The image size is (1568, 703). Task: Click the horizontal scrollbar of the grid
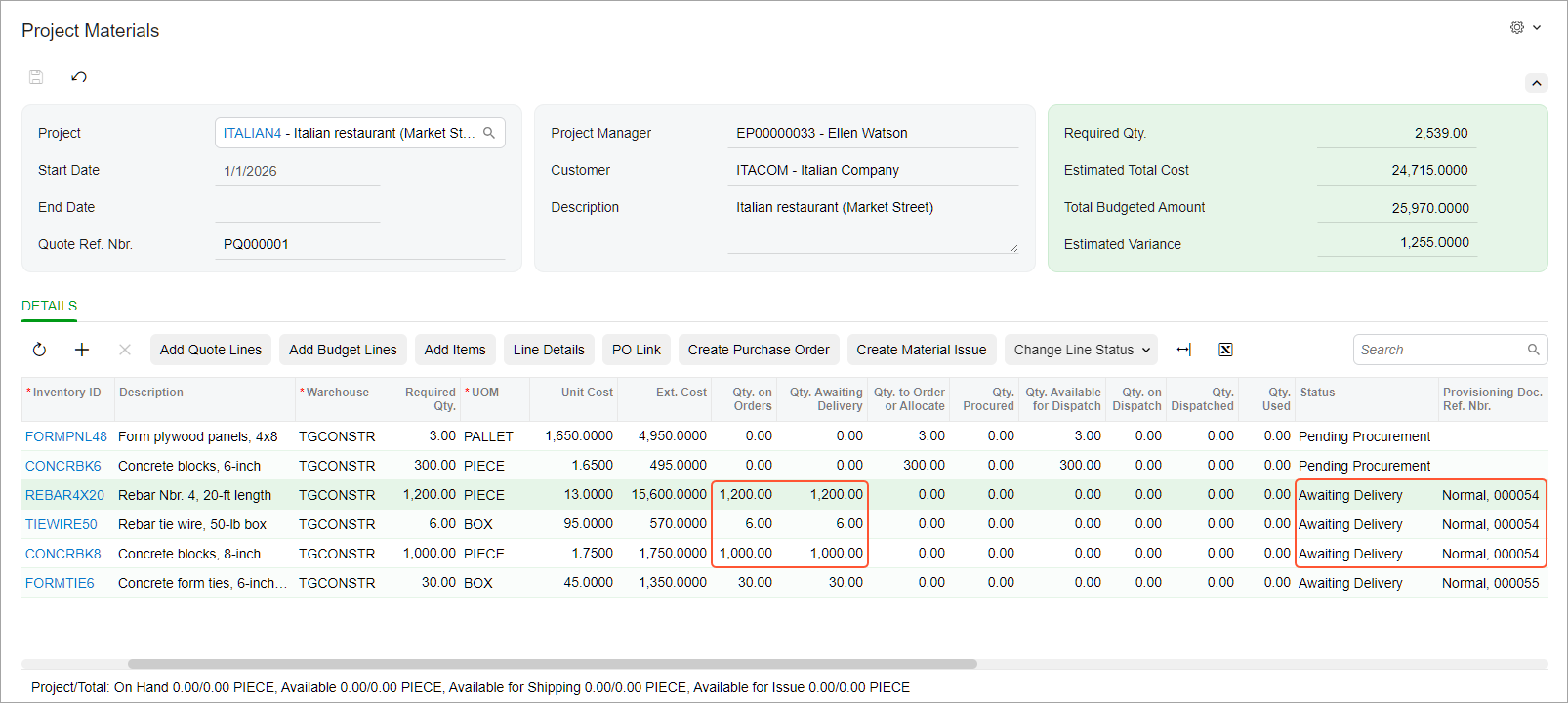click(553, 664)
